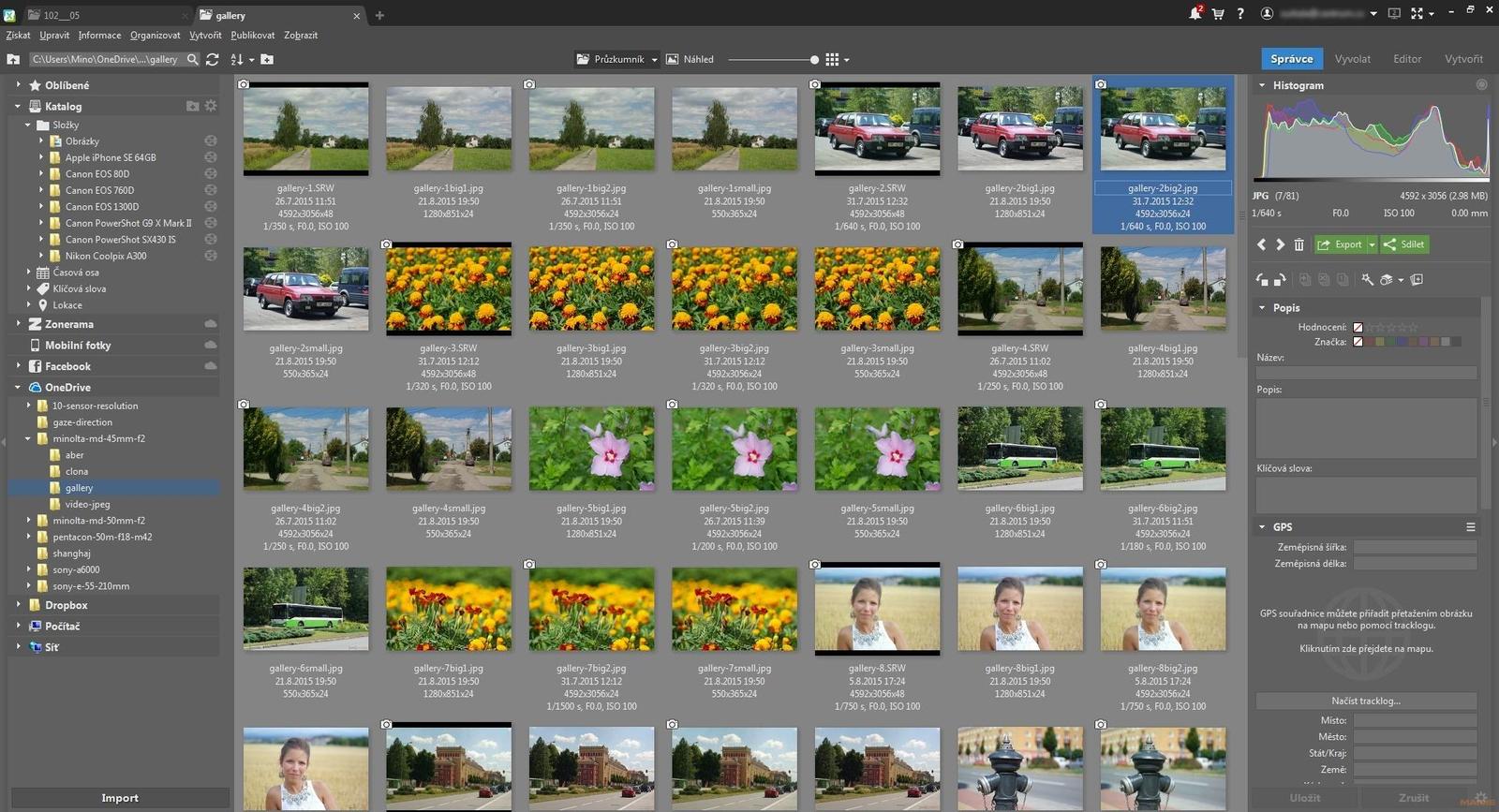
Task: Open a new tab with plus button
Action: point(379,15)
